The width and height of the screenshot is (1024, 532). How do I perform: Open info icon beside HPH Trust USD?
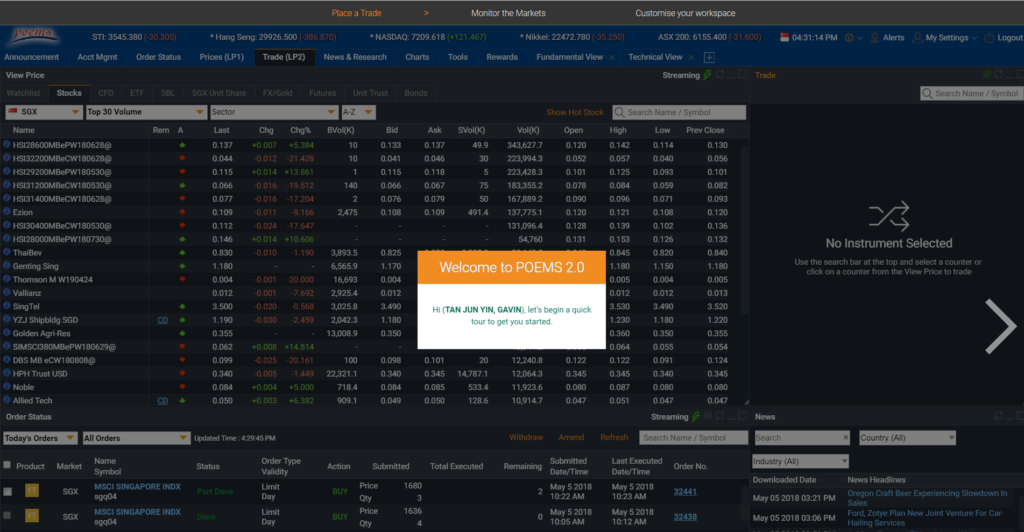click(7, 373)
